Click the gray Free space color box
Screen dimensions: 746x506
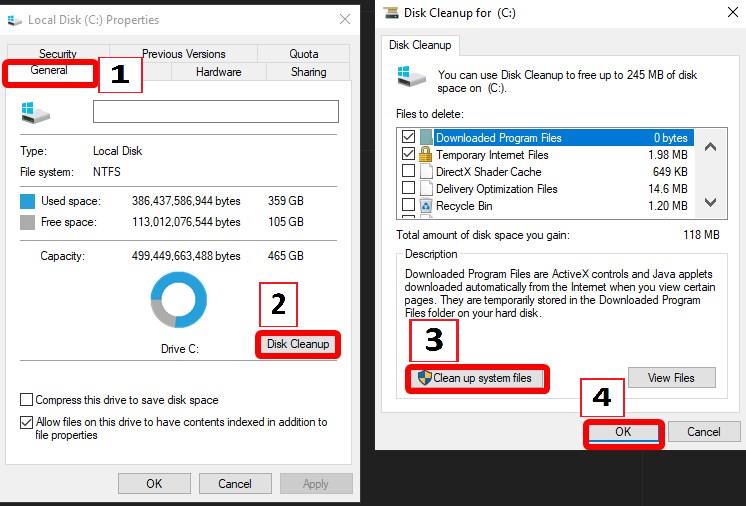pyautogui.click(x=28, y=222)
